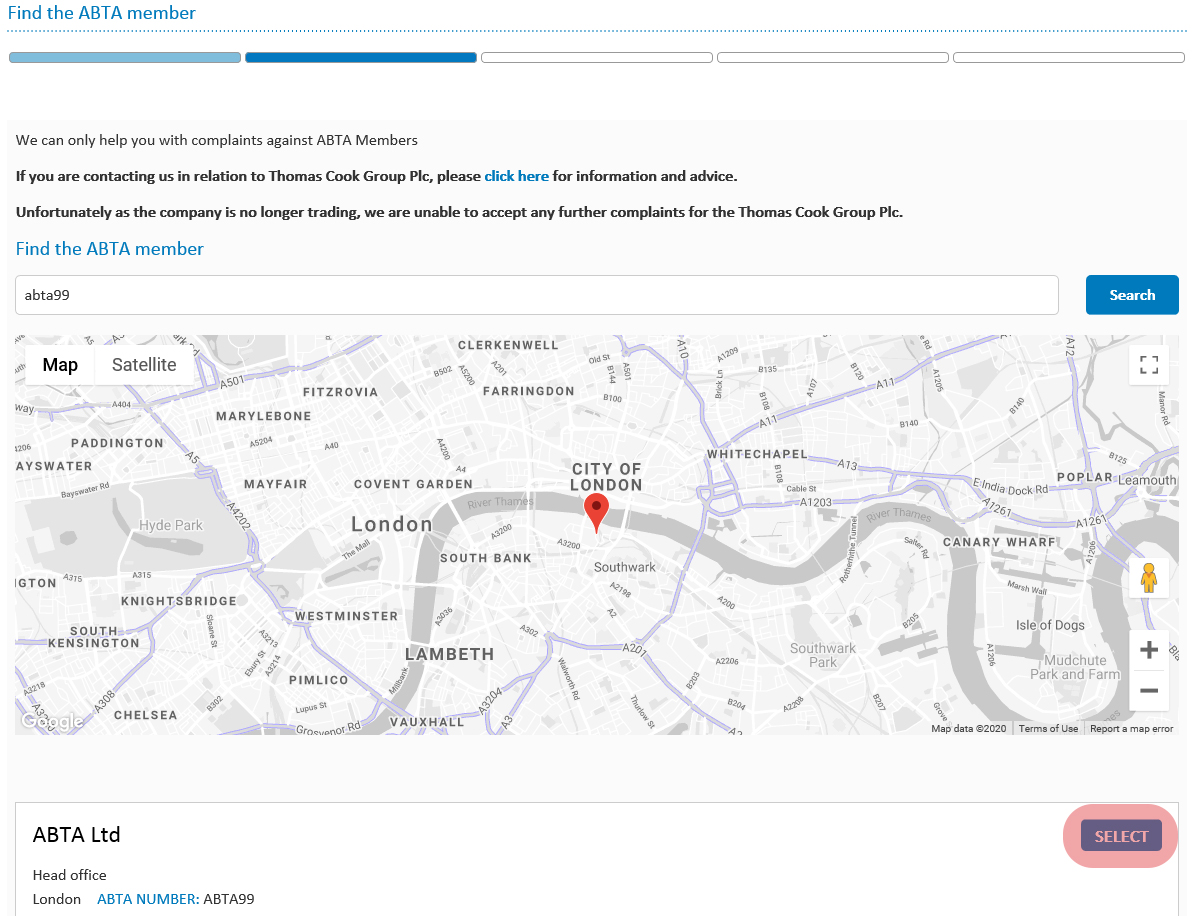This screenshot has height=916, width=1197.
Task: Click the Street View pegman icon
Action: (1149, 578)
